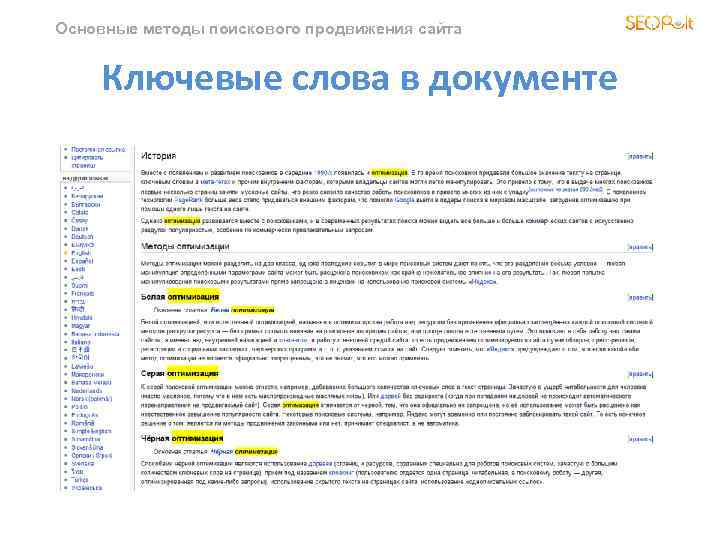The image size is (720, 540).
Task: Open the edit link beside Методы оптимизации heading
Action: pos(640,247)
